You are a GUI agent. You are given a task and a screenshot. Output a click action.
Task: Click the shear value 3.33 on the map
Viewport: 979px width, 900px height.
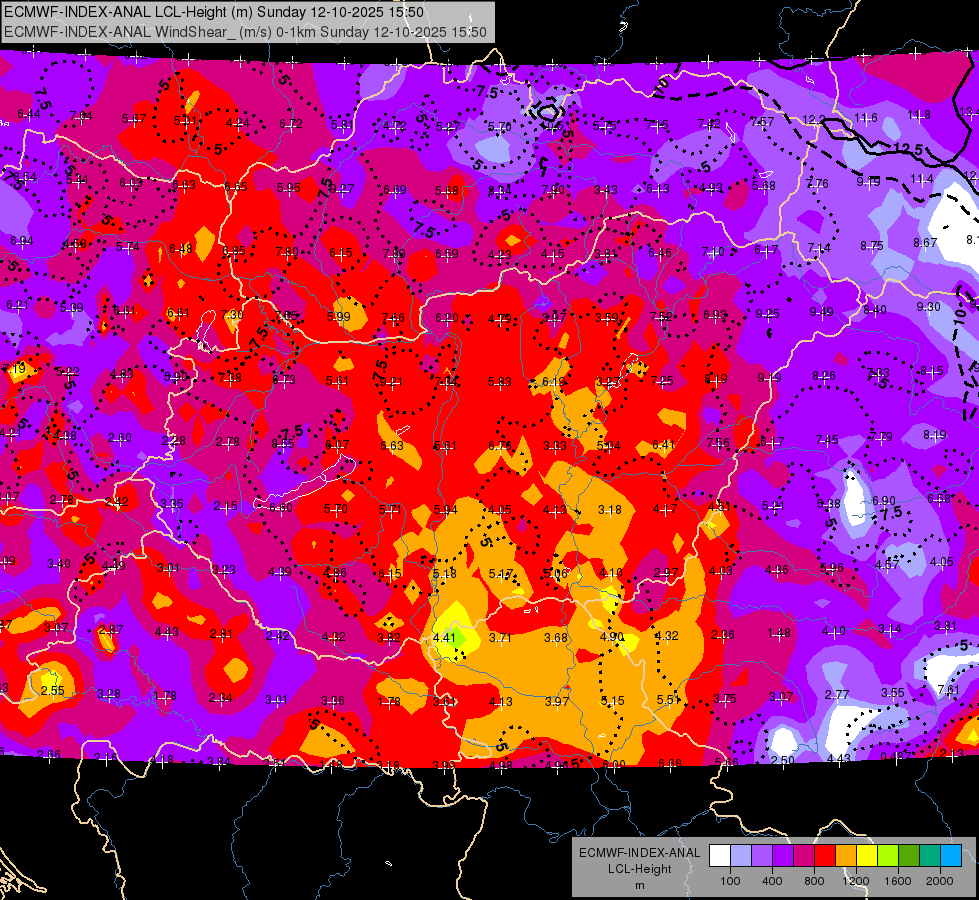click(x=554, y=445)
